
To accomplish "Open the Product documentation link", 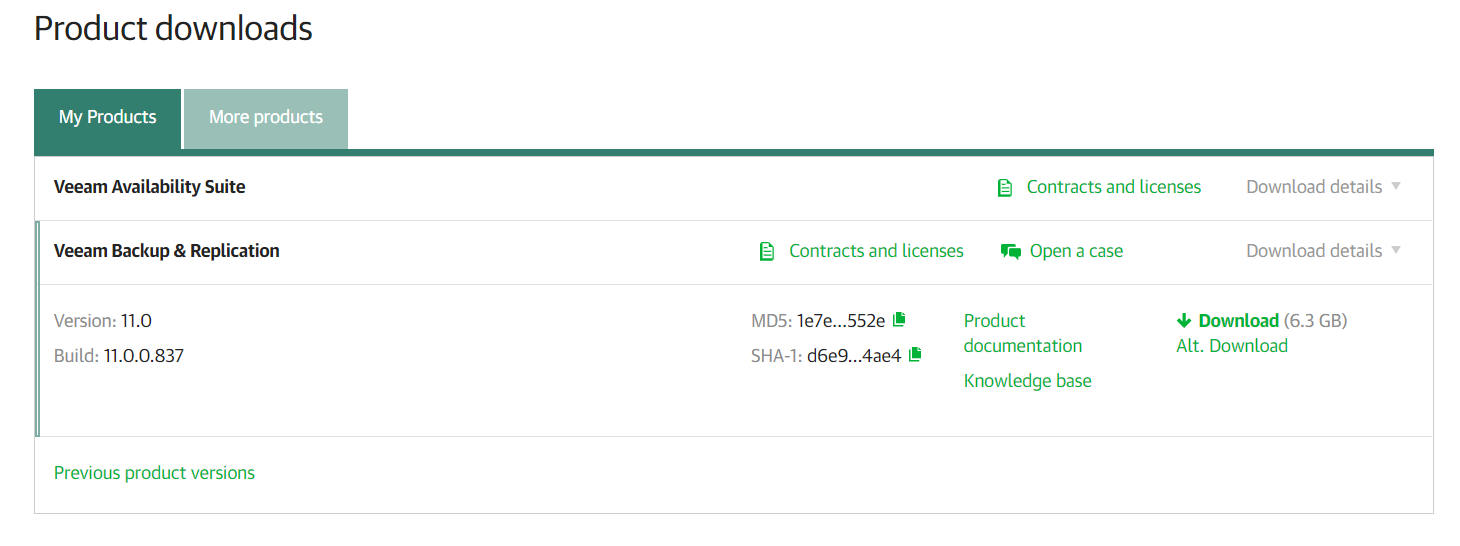I will point(1022,333).
